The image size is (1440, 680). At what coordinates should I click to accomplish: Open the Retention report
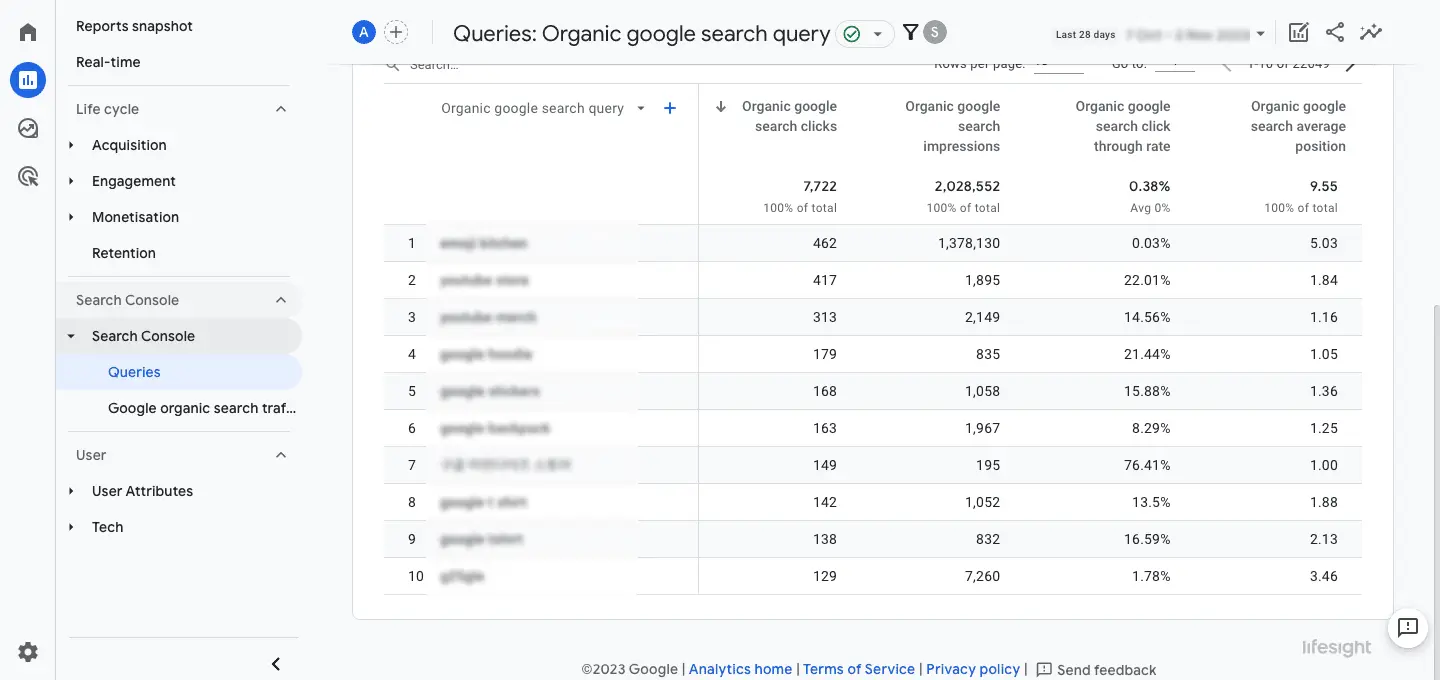(124, 253)
